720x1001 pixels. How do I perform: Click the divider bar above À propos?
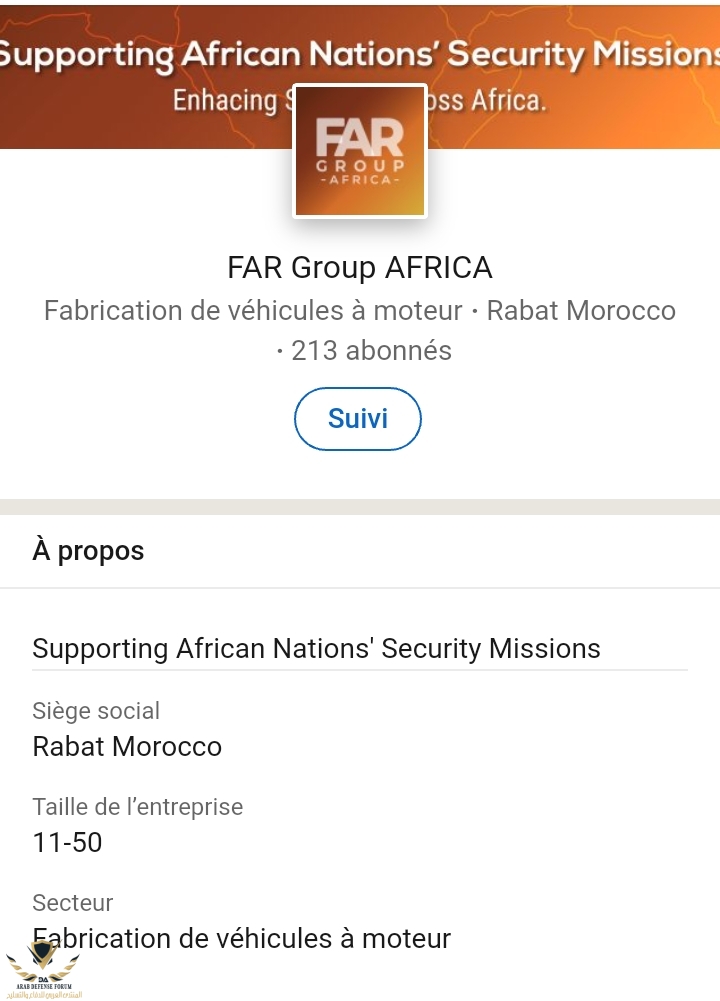tap(360, 506)
